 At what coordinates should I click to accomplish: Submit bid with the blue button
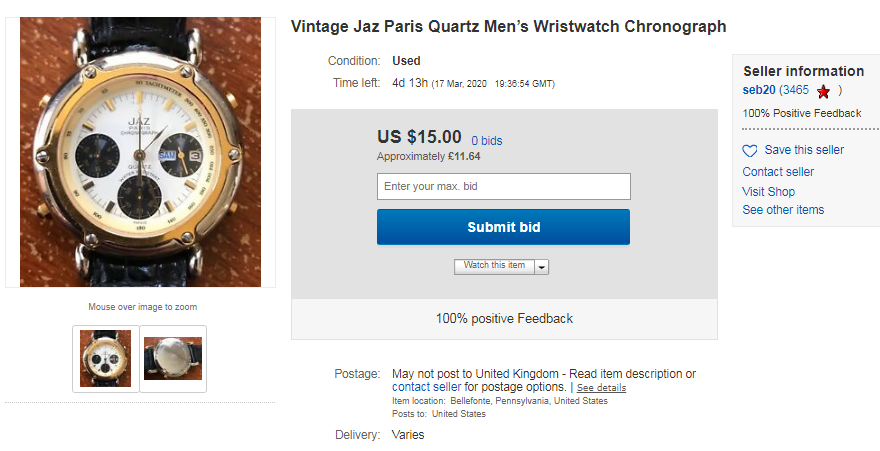[503, 227]
